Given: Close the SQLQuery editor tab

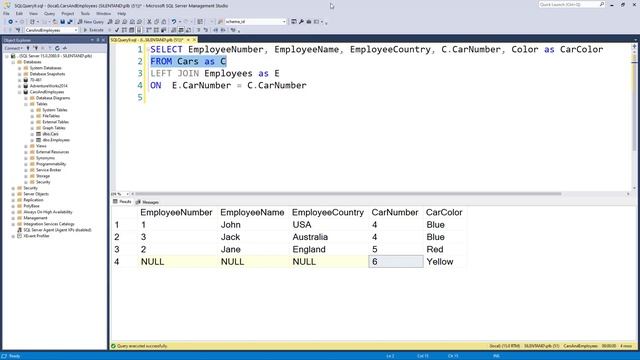Looking at the screenshot, I should point(194,40).
